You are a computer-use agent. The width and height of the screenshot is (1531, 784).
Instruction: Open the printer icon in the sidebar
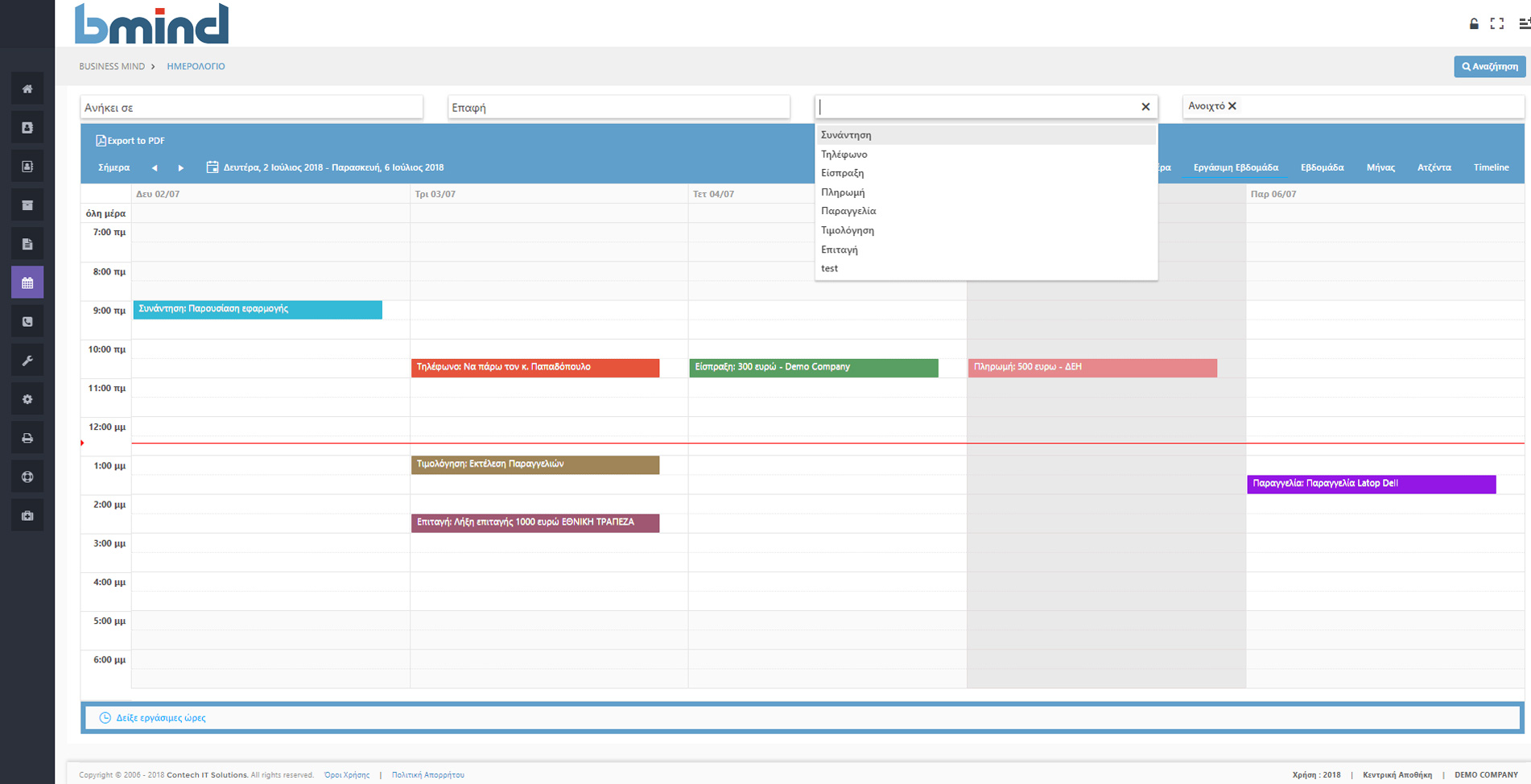(x=27, y=439)
